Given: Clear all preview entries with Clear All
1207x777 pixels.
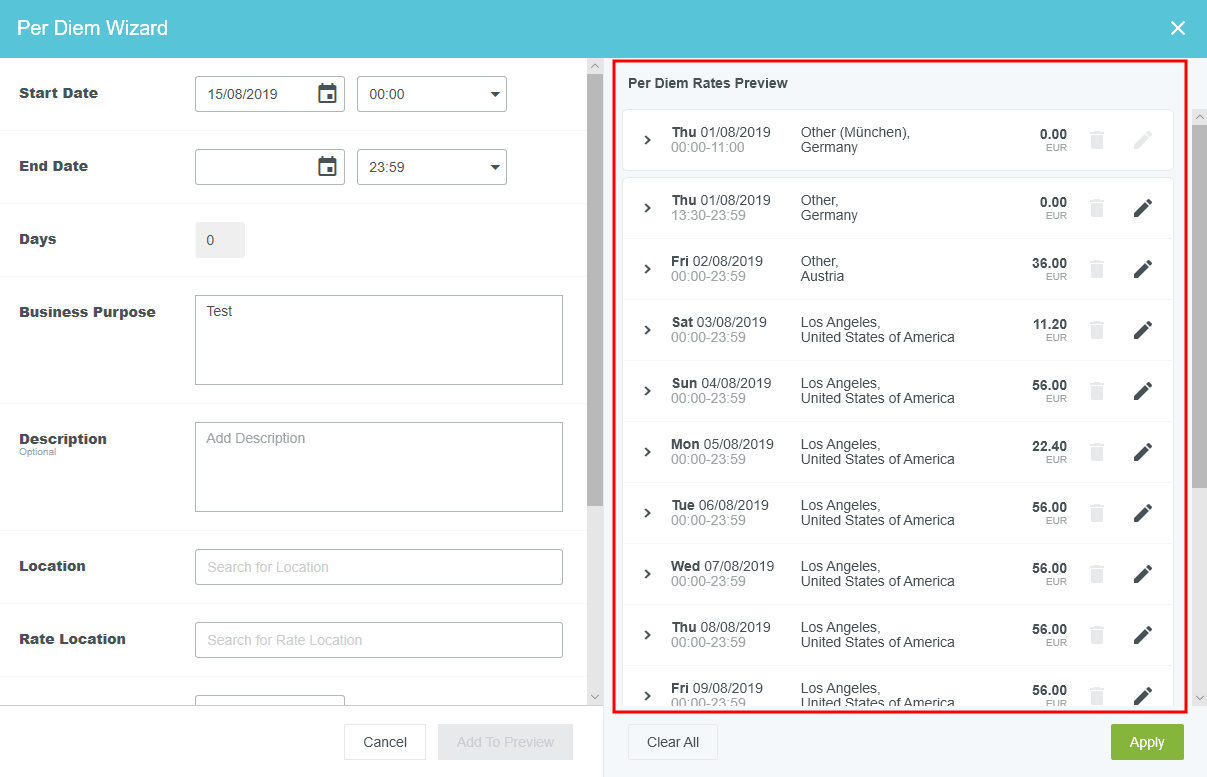Looking at the screenshot, I should click(x=672, y=742).
